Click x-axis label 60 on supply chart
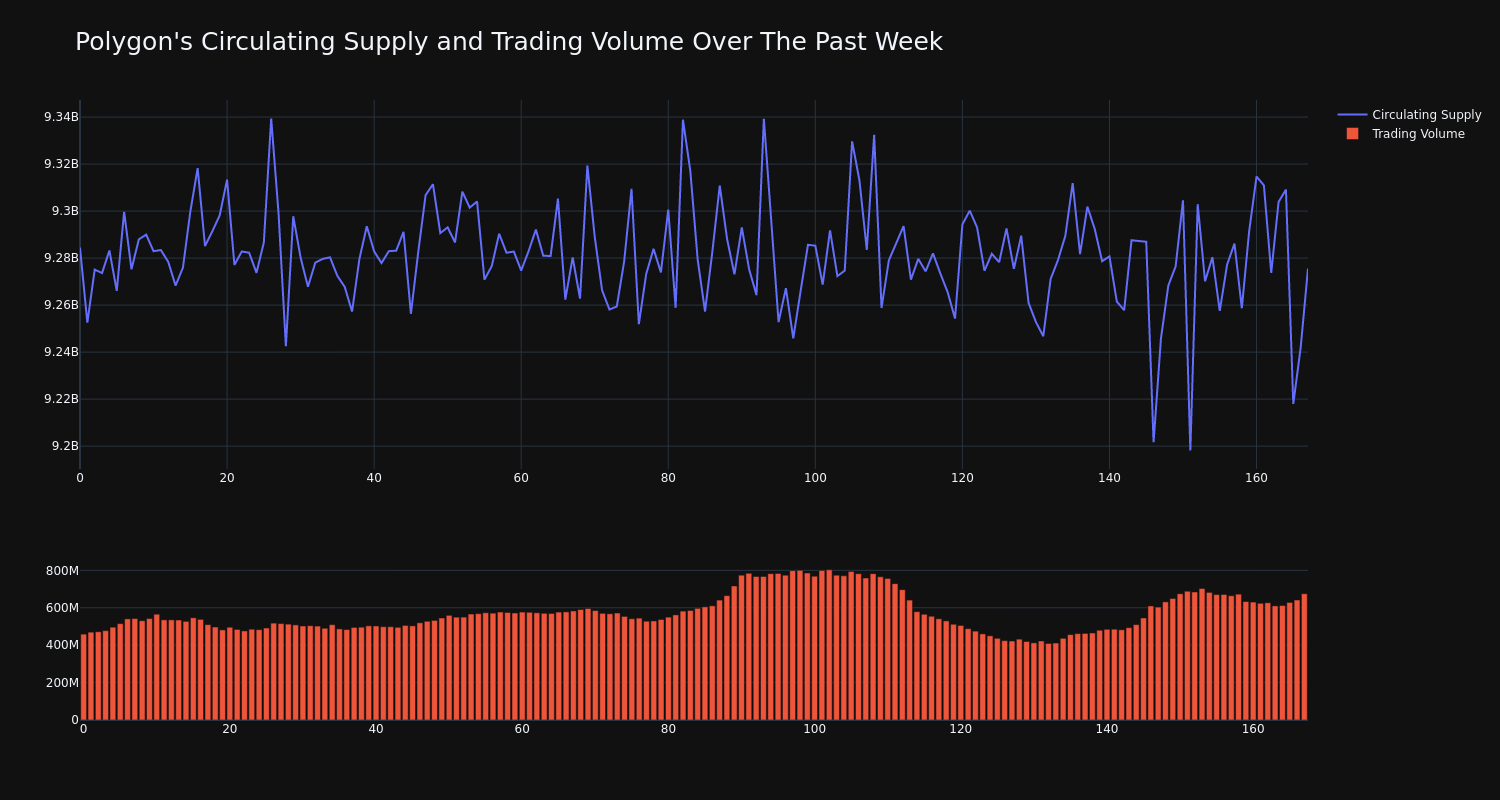This screenshot has width=1500, height=800. pos(521,478)
